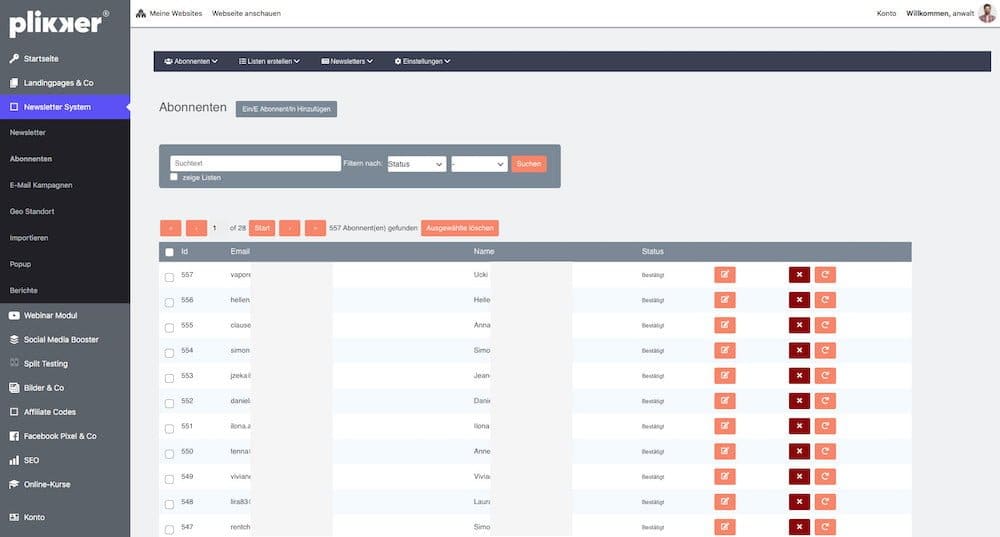Tick the checkbox in row 552
Viewport: 1000px width, 537px height.
pos(169,403)
